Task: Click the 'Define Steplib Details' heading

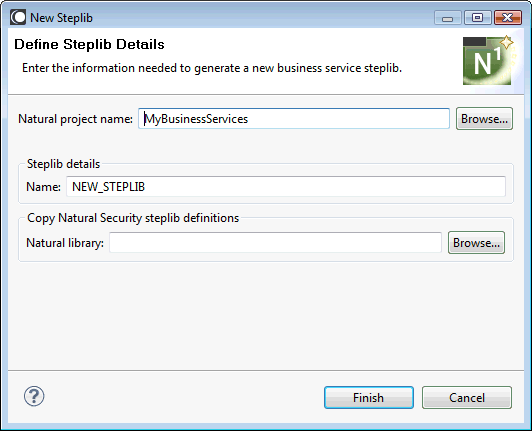Action: (x=89, y=44)
